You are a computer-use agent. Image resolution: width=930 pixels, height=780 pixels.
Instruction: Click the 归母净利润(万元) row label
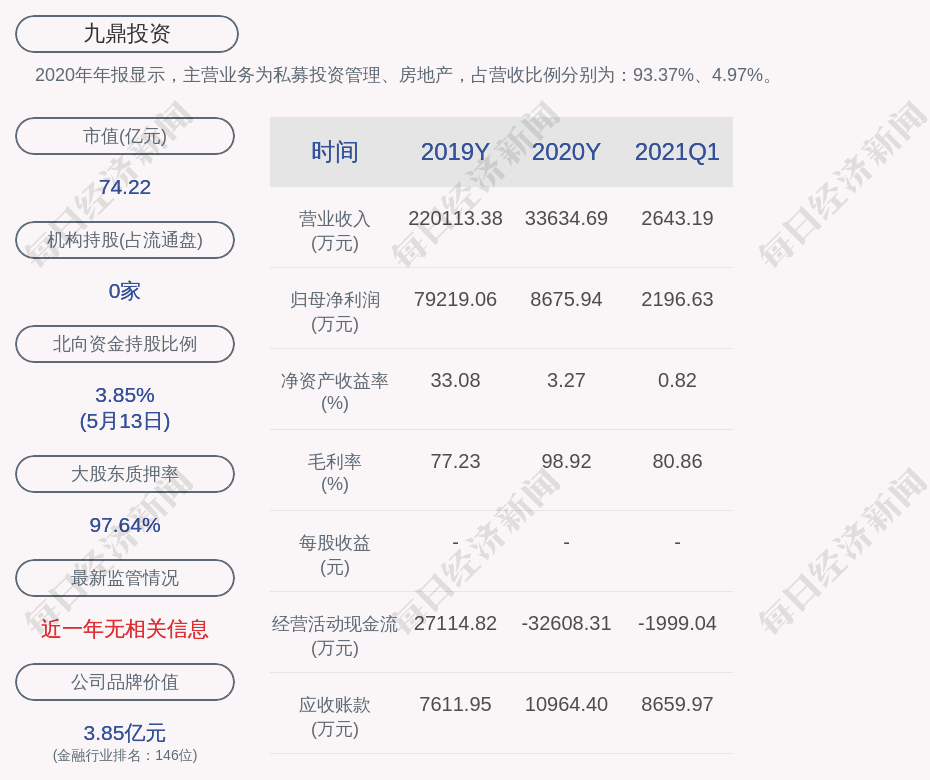pyautogui.click(x=335, y=312)
